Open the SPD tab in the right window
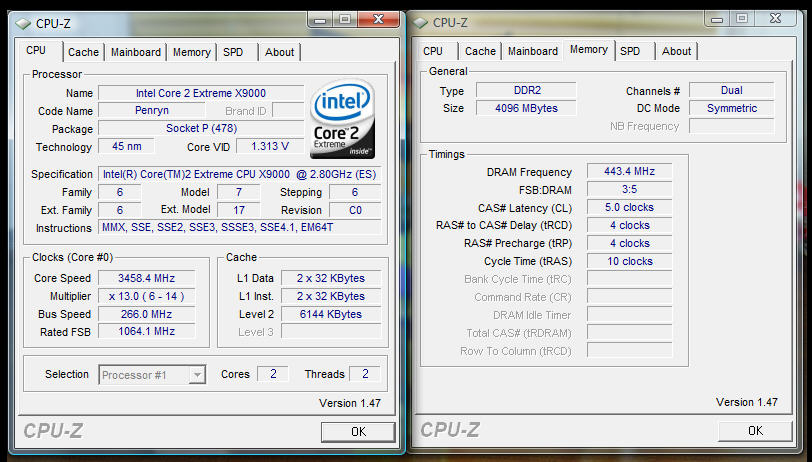 click(x=630, y=51)
